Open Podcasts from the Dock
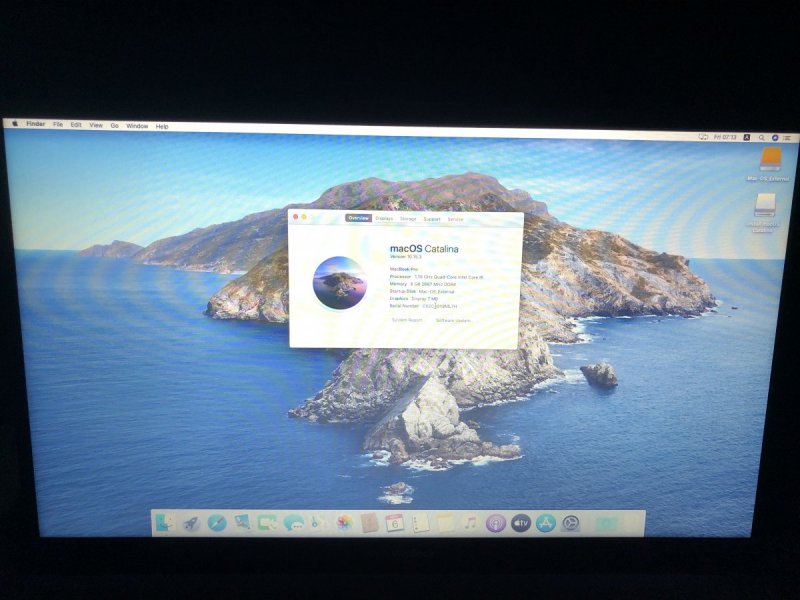Image resolution: width=800 pixels, height=600 pixels. 495,523
